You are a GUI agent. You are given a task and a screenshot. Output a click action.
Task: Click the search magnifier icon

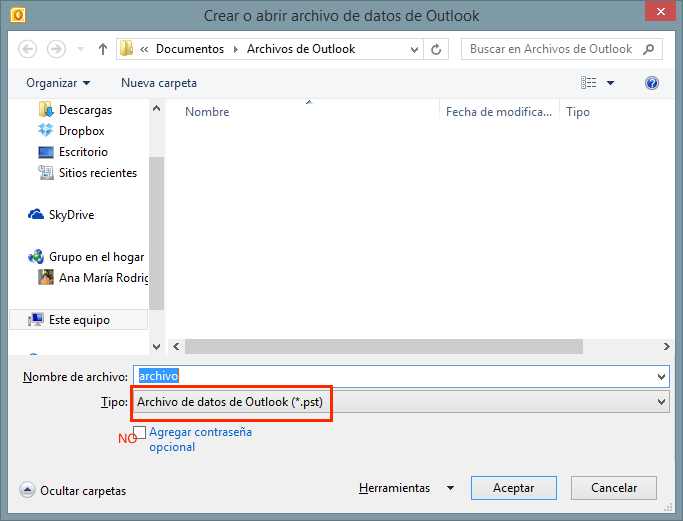pyautogui.click(x=649, y=49)
